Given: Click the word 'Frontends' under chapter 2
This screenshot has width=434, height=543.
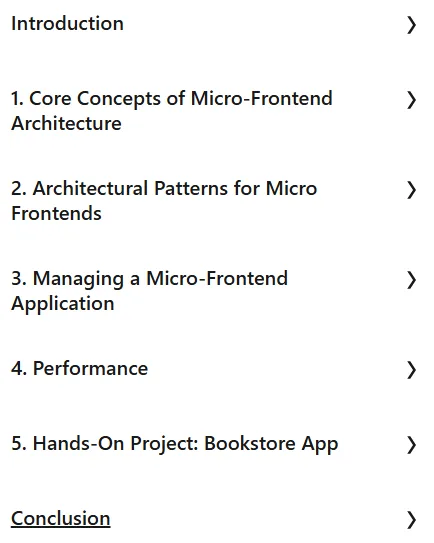Looking at the screenshot, I should (x=56, y=213).
